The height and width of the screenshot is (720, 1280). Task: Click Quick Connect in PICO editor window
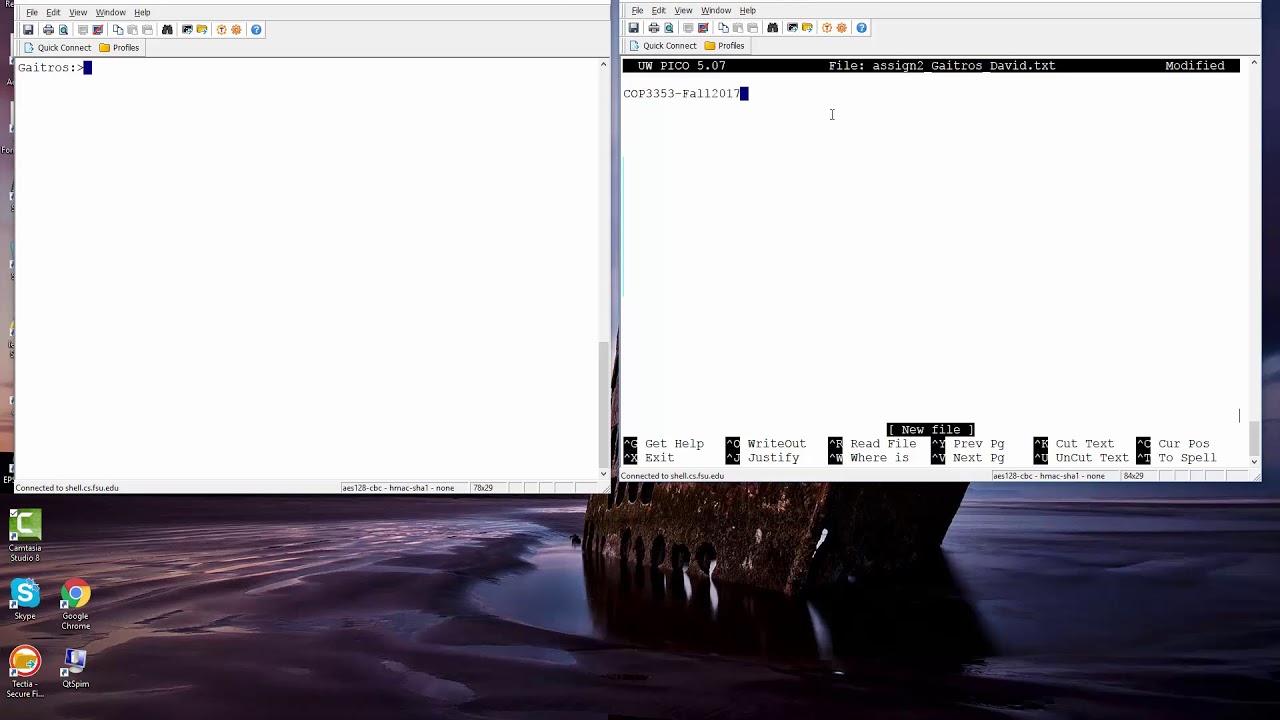point(662,46)
